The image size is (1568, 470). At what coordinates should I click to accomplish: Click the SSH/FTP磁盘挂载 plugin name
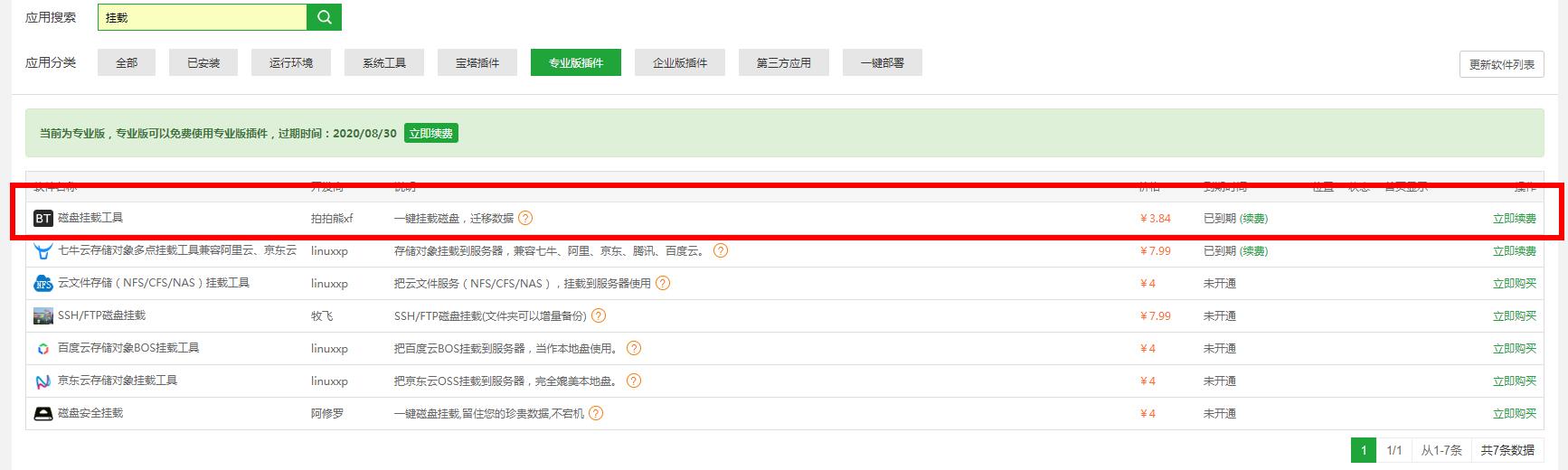[x=101, y=315]
